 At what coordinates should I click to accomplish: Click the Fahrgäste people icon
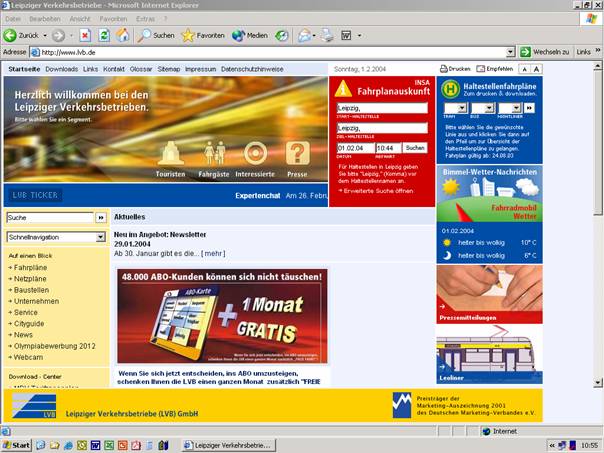(214, 153)
